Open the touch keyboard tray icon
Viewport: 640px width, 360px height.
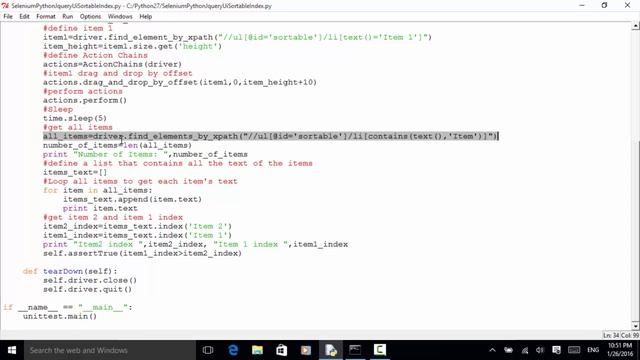click(574, 350)
